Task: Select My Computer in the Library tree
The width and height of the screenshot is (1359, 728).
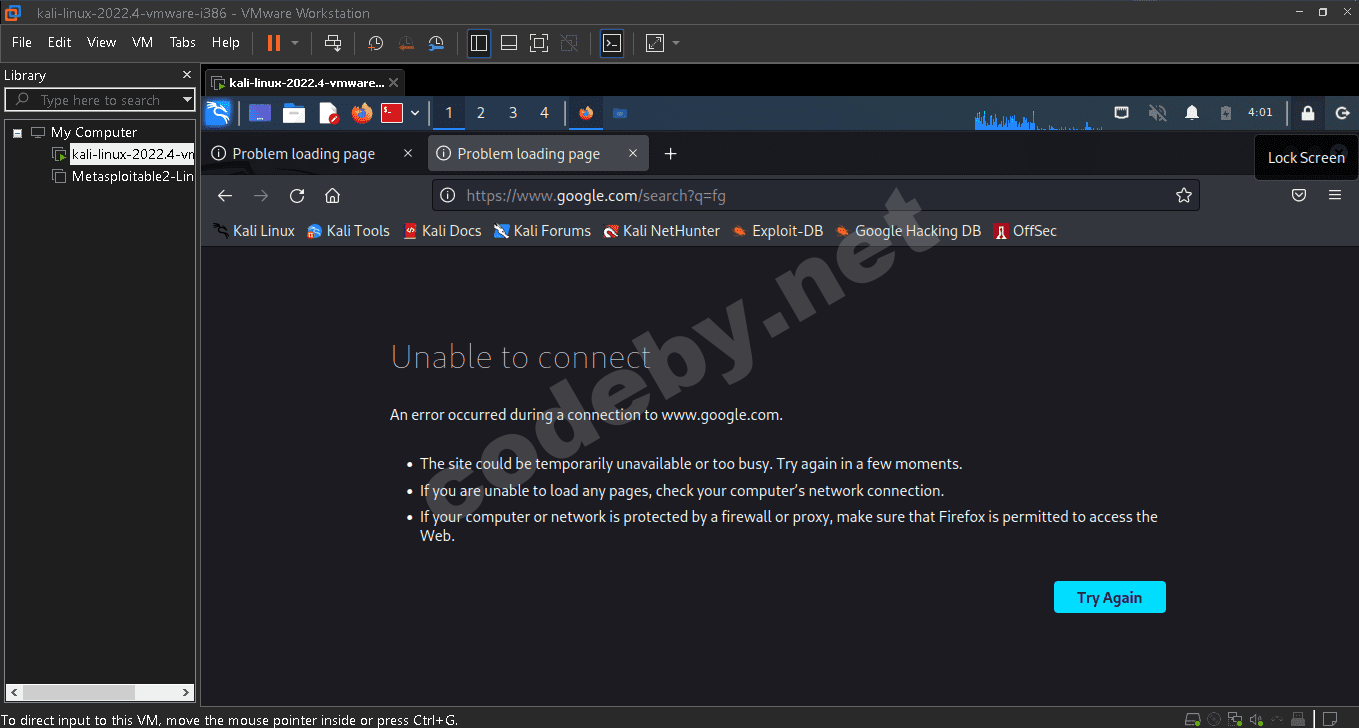Action: pos(93,132)
